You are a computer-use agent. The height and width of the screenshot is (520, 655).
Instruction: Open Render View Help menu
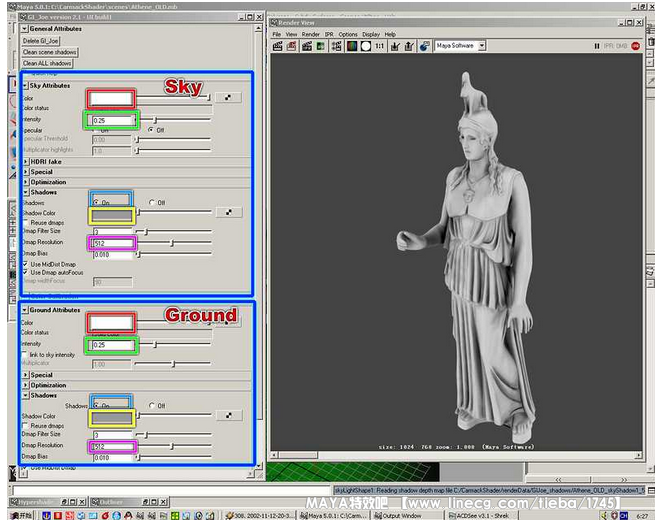[x=390, y=34]
